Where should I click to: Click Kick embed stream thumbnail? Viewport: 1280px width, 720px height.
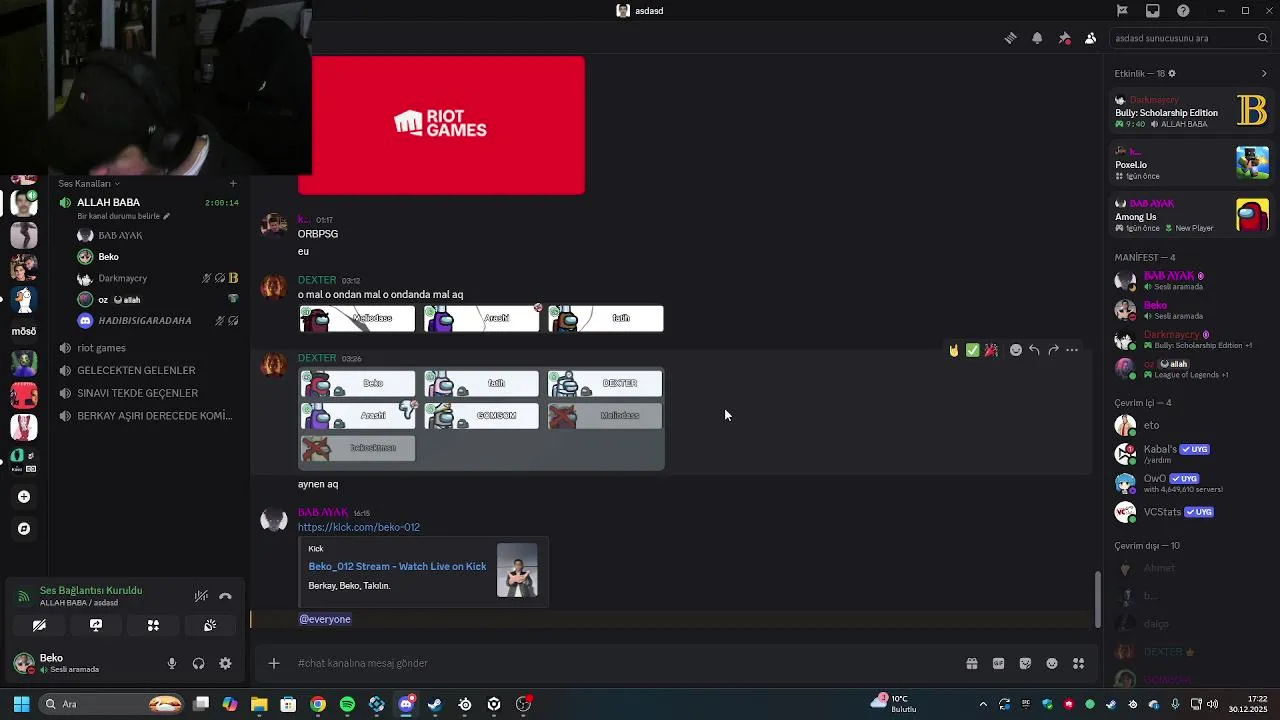[517, 570]
